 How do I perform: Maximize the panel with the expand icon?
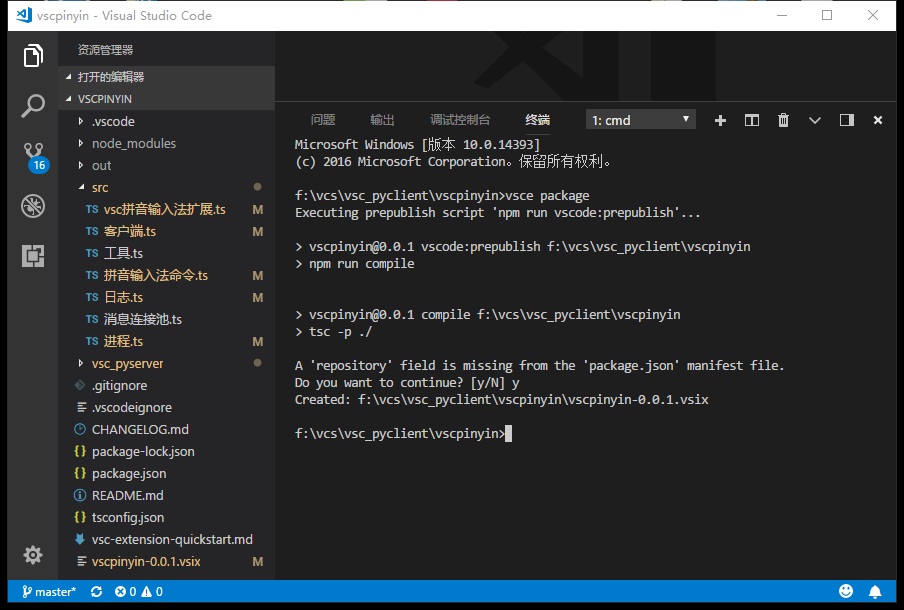pyautogui.click(x=845, y=119)
